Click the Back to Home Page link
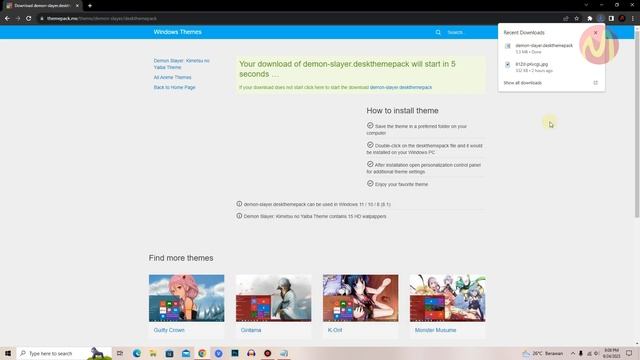 (x=174, y=87)
